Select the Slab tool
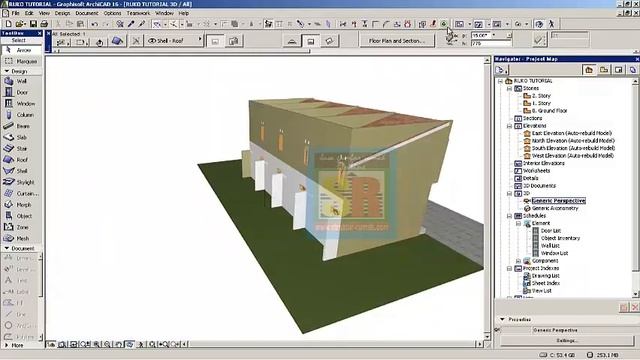 point(21,138)
